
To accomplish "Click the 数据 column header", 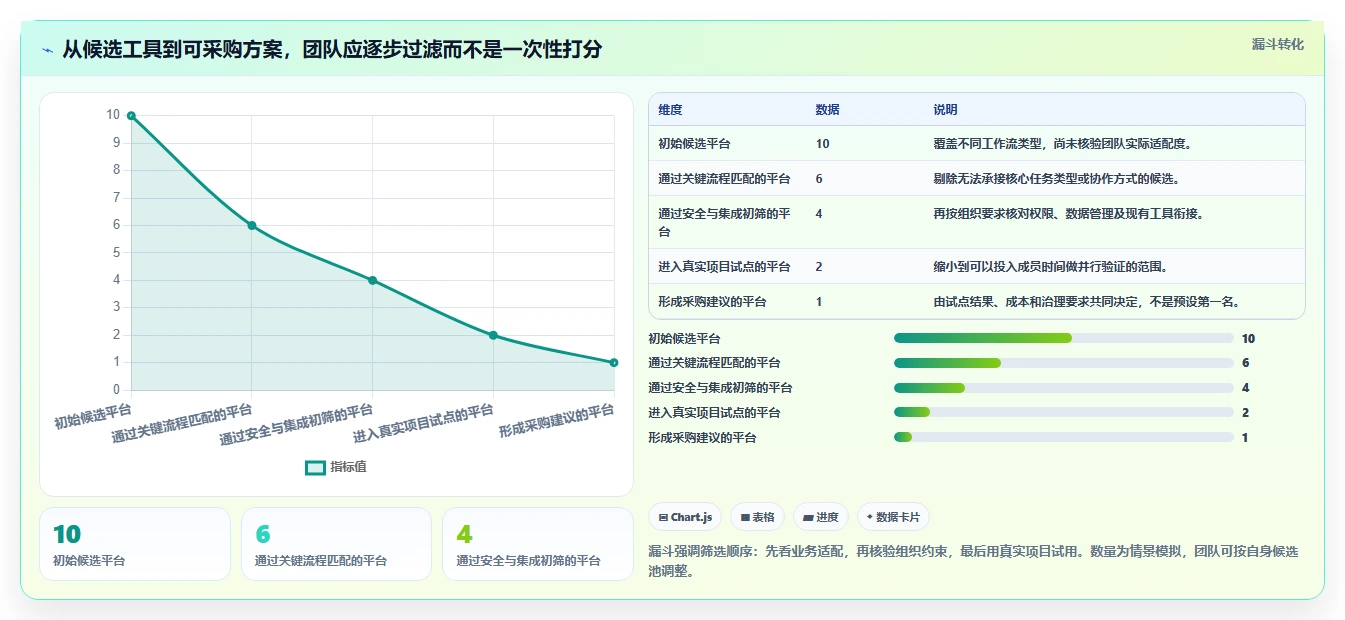I will (x=827, y=110).
